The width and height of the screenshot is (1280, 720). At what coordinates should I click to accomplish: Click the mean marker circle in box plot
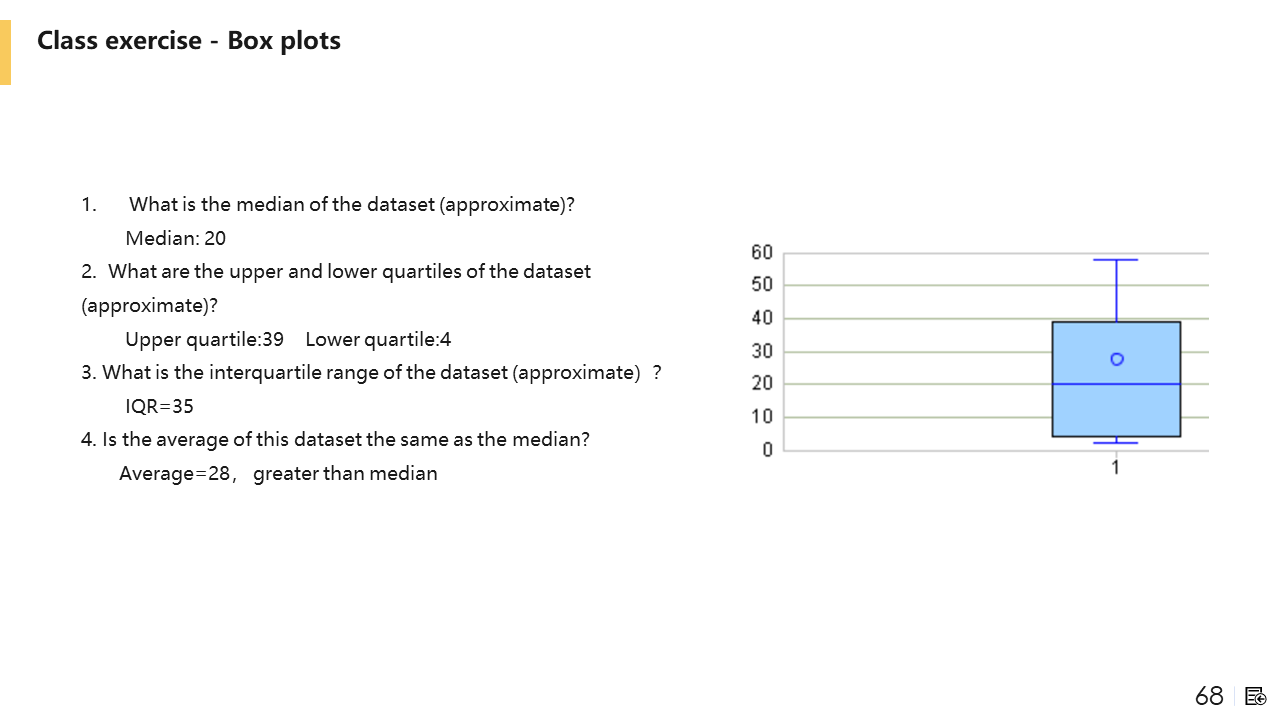[x=1117, y=359]
